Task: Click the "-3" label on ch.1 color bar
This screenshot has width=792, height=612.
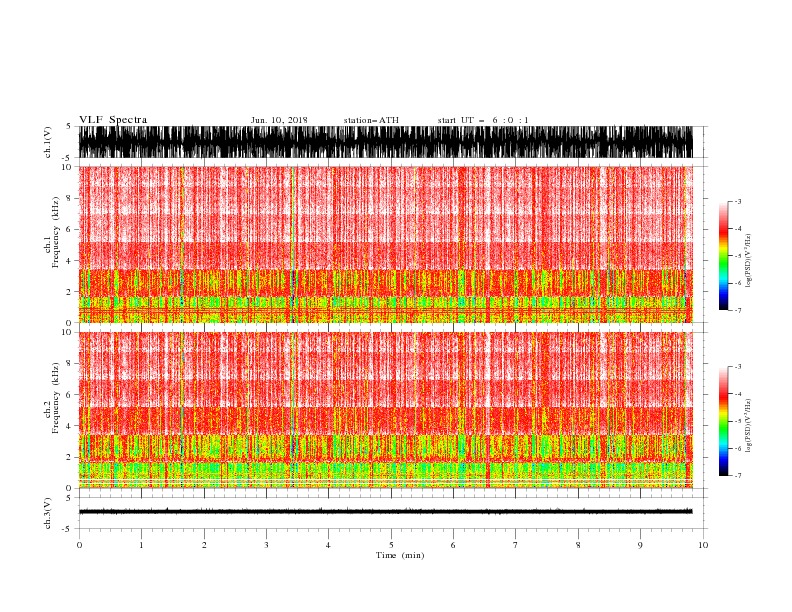Action: pyautogui.click(x=737, y=201)
